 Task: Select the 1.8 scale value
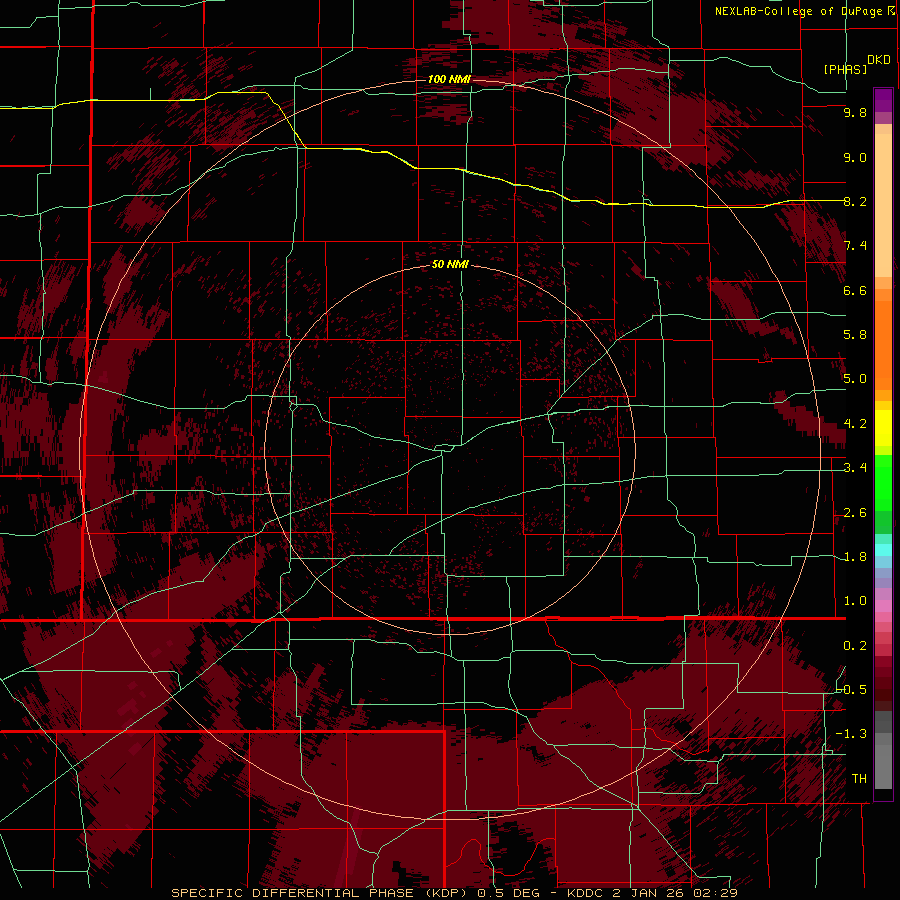[x=855, y=557]
